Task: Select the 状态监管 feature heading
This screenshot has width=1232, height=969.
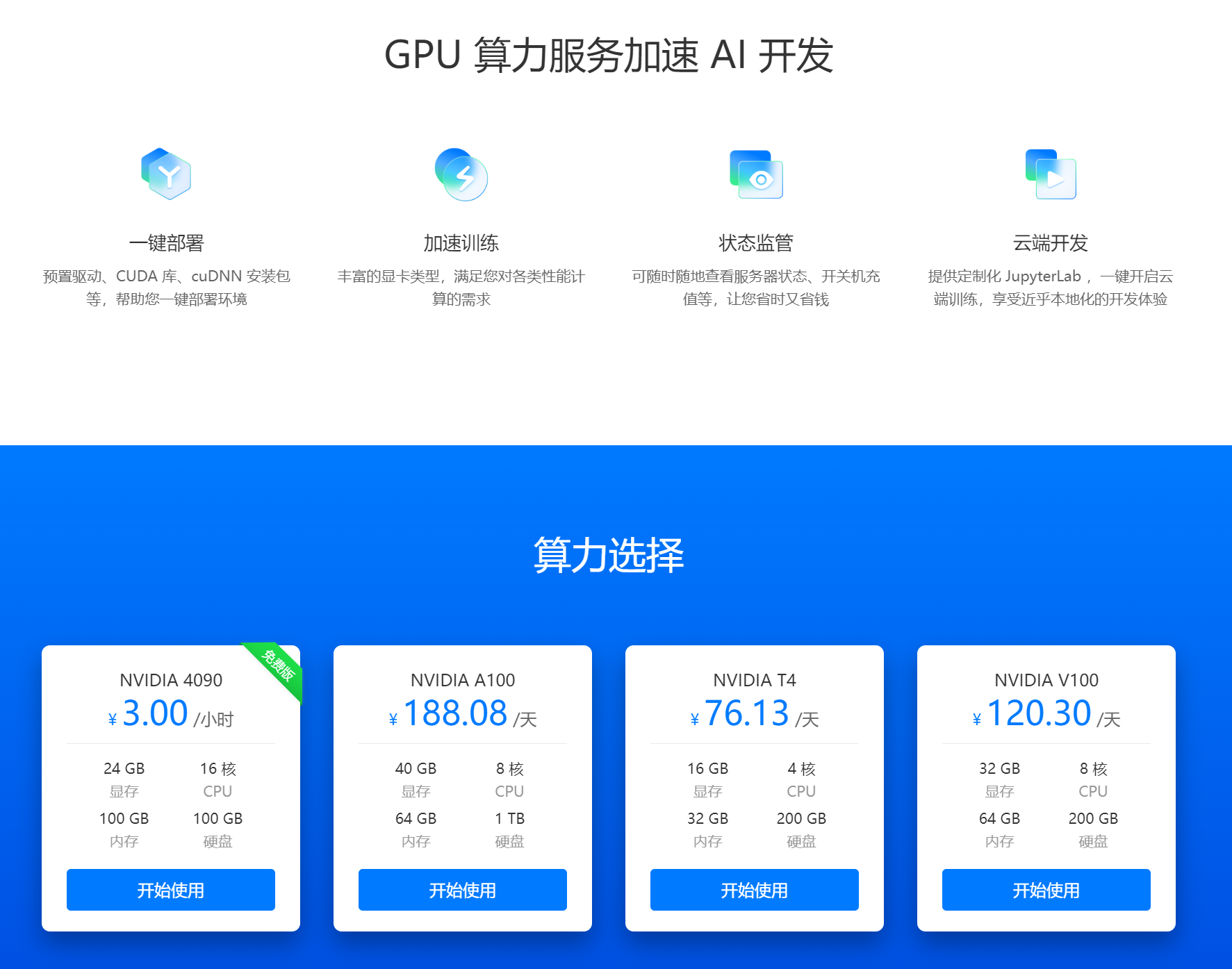Action: [756, 243]
